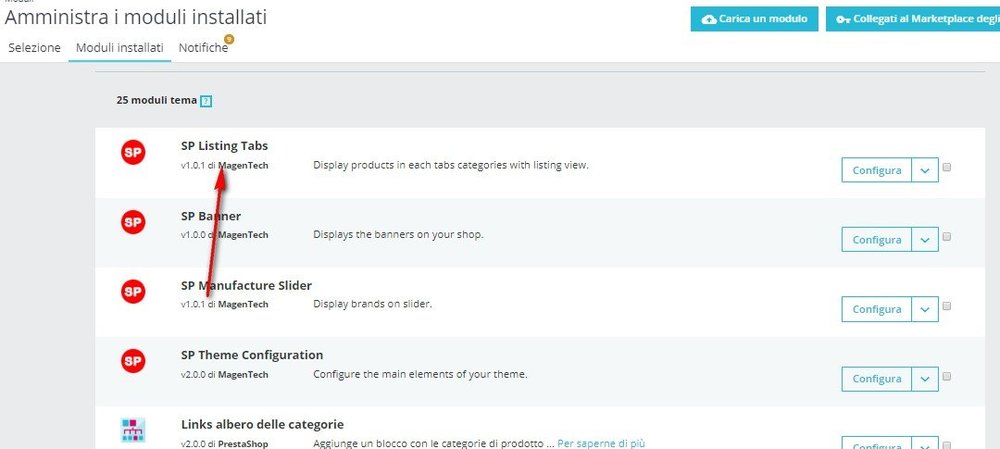Screen dimensions: 1000x449
Task: Click Configura for SP Listing Tabs
Action: [x=876, y=170]
